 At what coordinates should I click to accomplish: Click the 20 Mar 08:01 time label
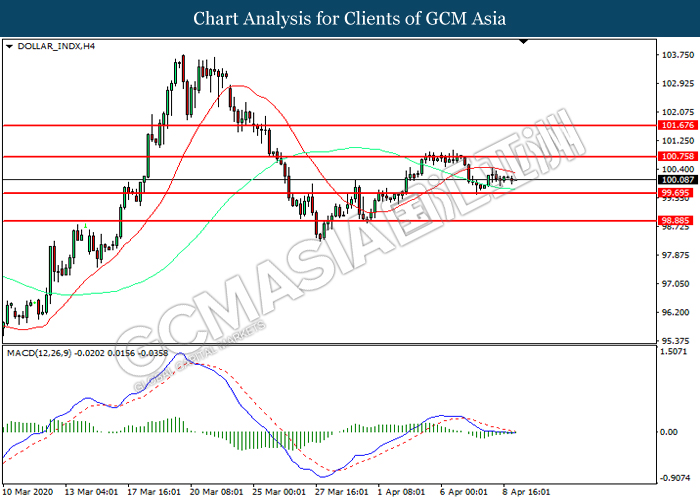click(217, 492)
